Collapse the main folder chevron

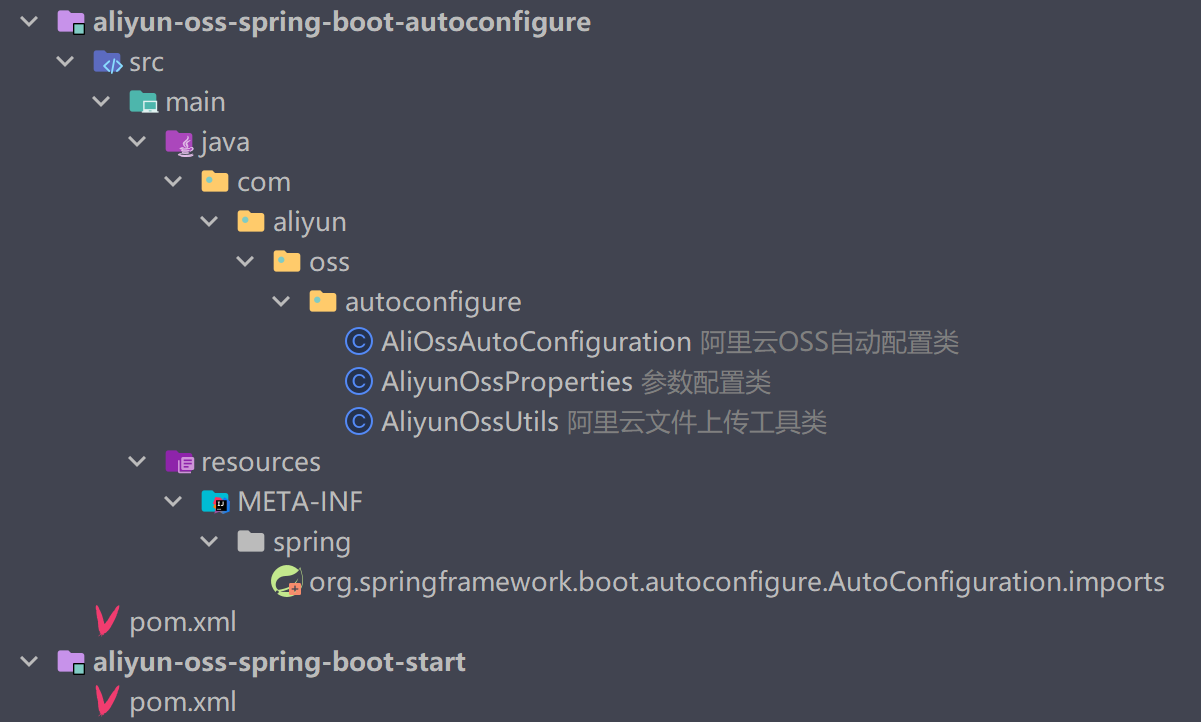point(101,102)
